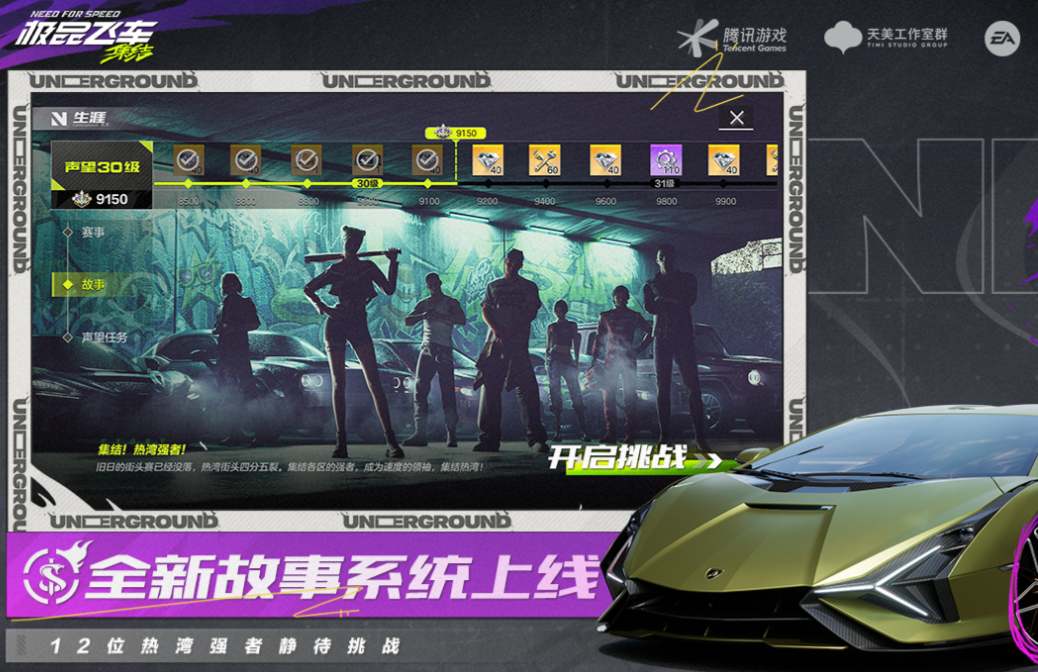This screenshot has height=672, width=1038.
Task: Select the purple gear reward at 9800
Action: pyautogui.click(x=666, y=160)
